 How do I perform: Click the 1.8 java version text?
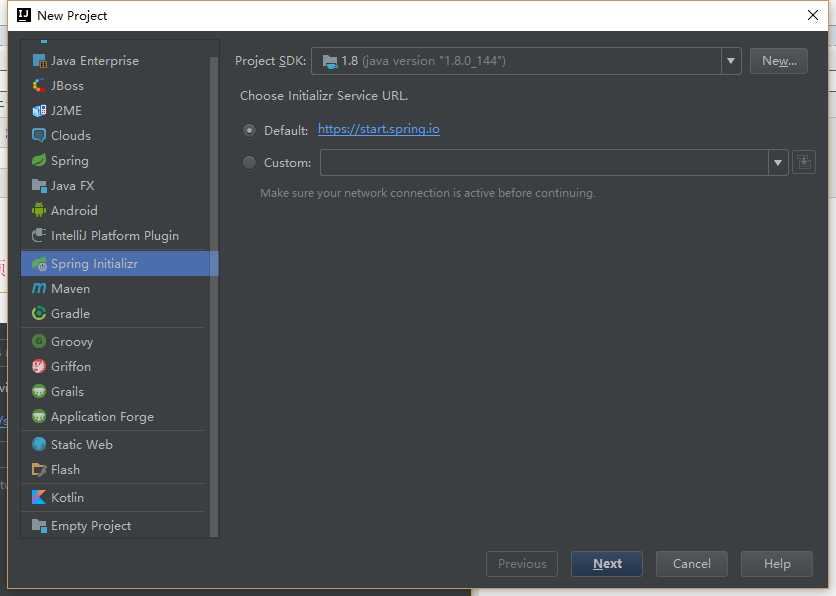423,61
